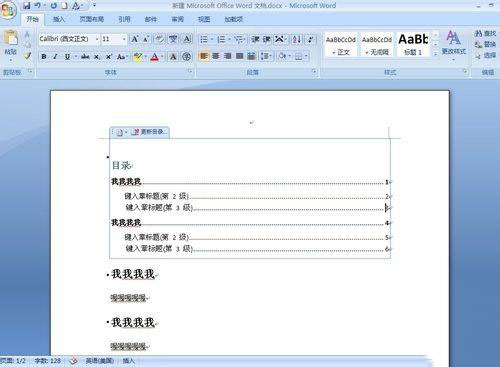Apply the 无间隔 no spacing style

pyautogui.click(x=377, y=44)
